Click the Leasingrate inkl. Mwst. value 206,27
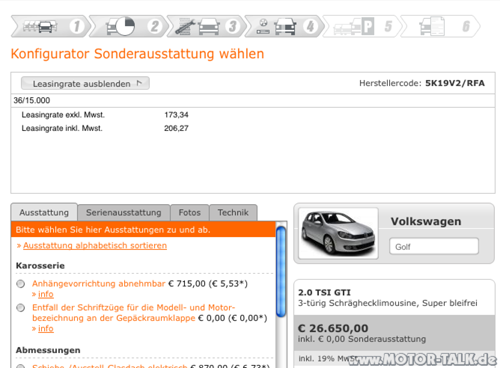The image size is (500, 368). [x=176, y=128]
